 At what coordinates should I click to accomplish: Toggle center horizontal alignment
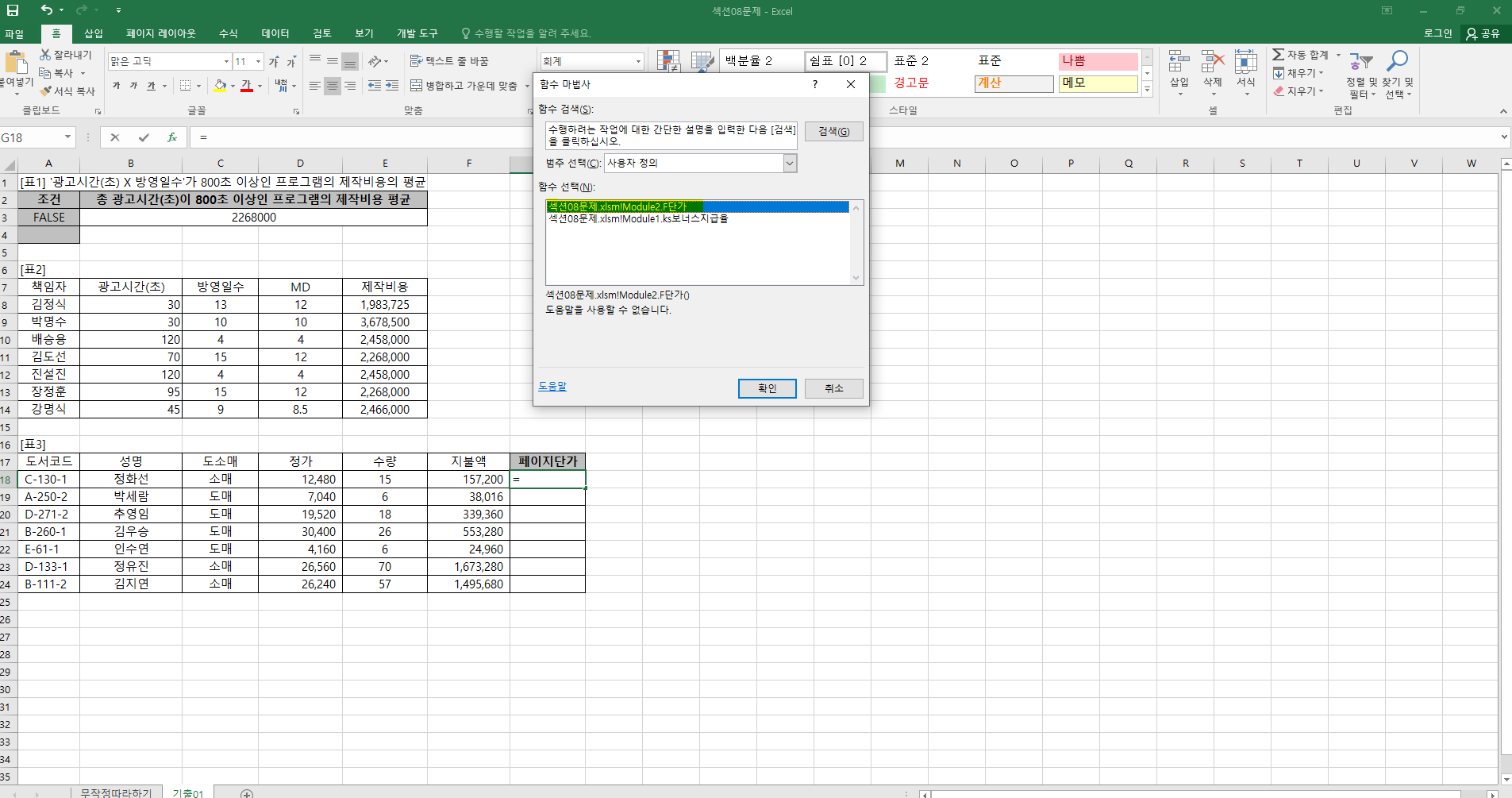click(x=333, y=86)
